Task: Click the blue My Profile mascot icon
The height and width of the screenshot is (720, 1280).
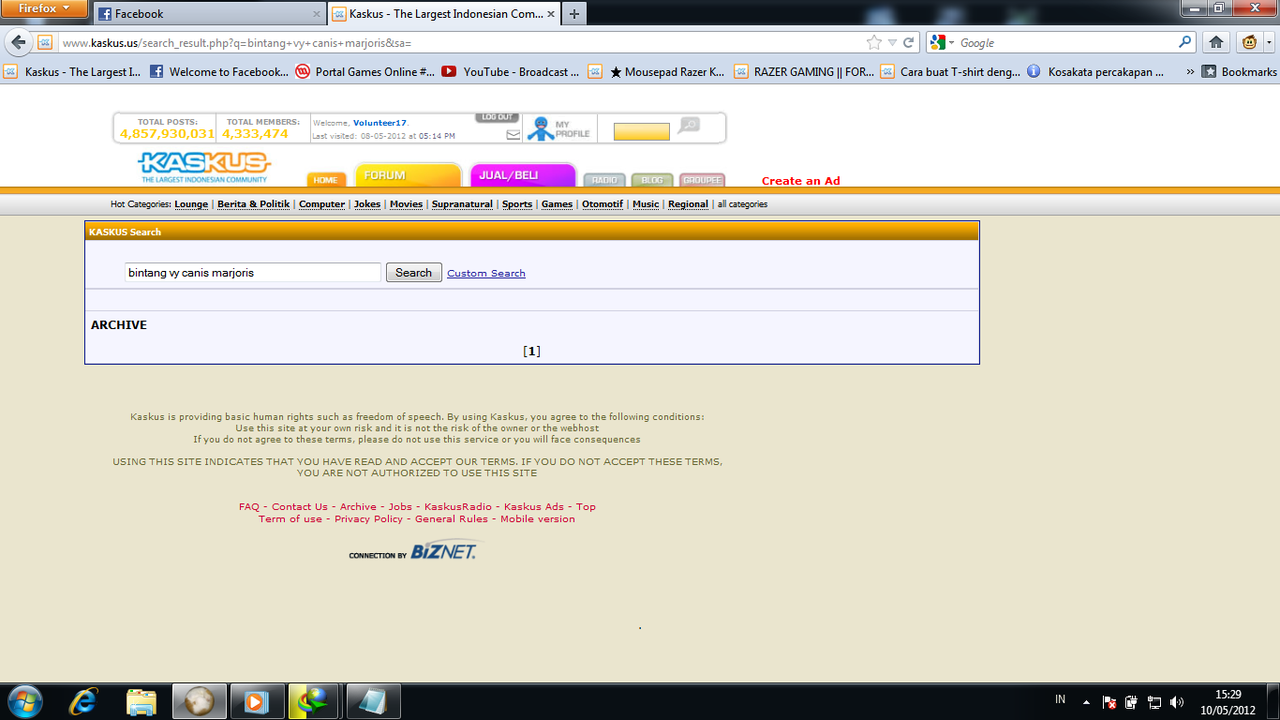Action: point(541,128)
